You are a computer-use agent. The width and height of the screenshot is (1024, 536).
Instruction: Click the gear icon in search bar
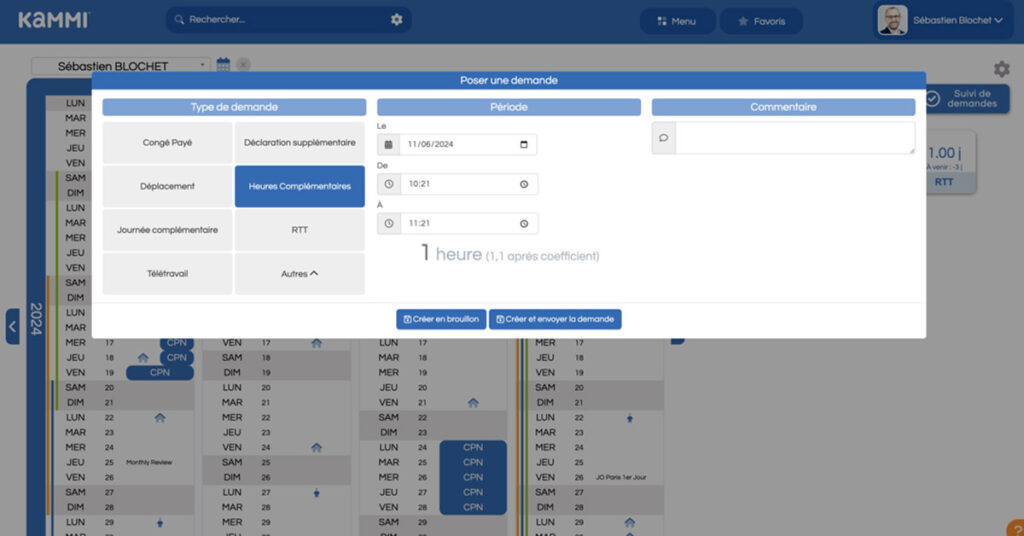(396, 20)
